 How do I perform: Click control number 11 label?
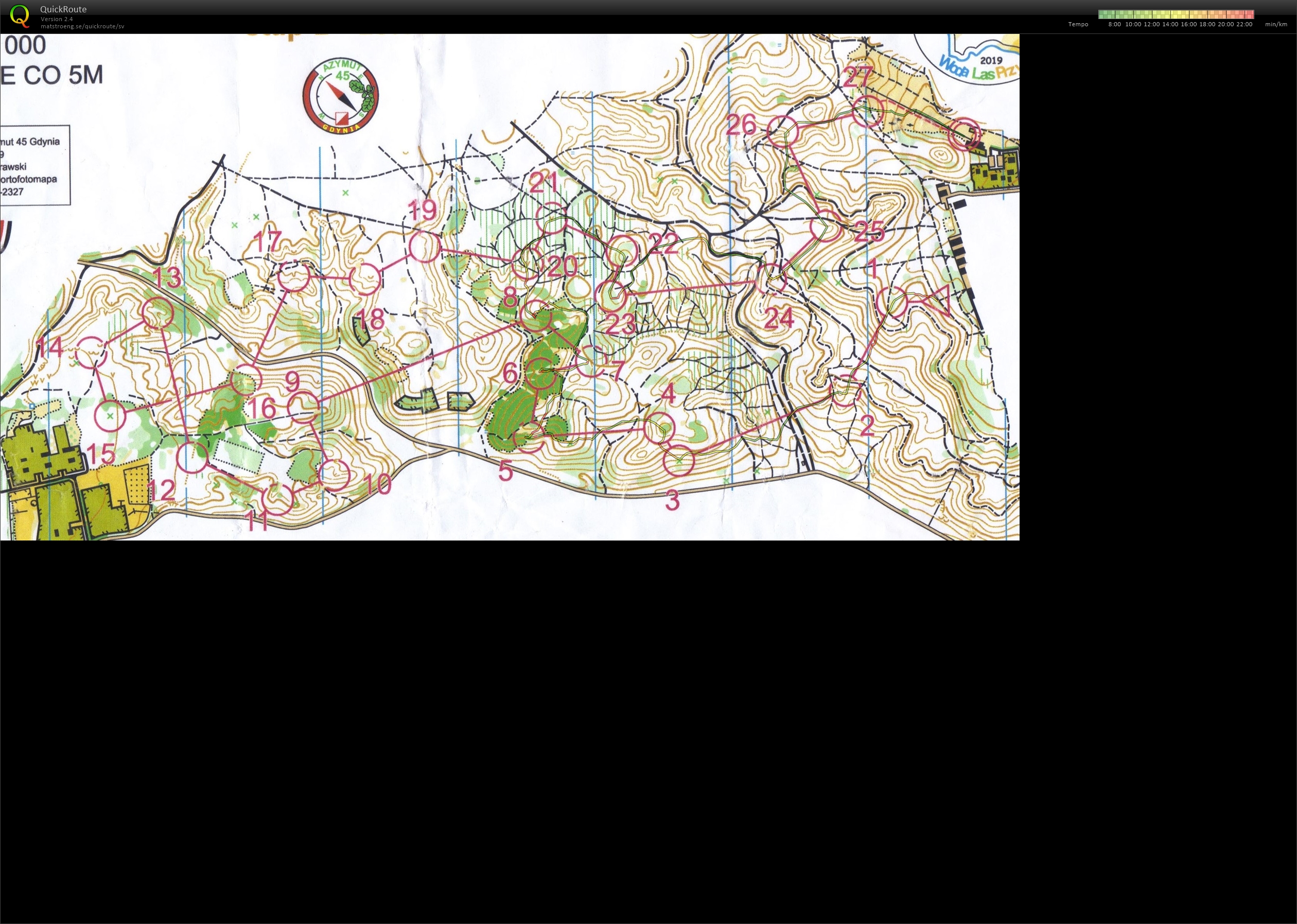click(x=256, y=521)
